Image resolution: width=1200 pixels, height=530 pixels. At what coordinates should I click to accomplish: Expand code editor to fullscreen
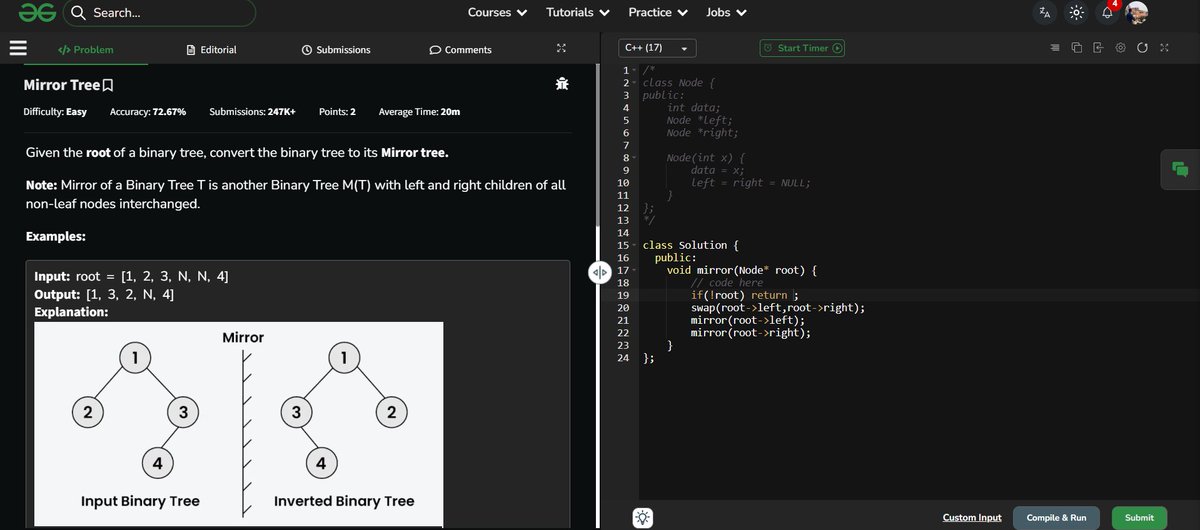tap(1164, 48)
